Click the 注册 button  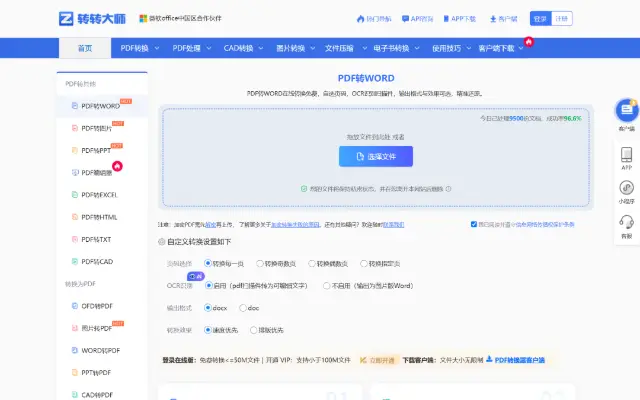point(562,19)
